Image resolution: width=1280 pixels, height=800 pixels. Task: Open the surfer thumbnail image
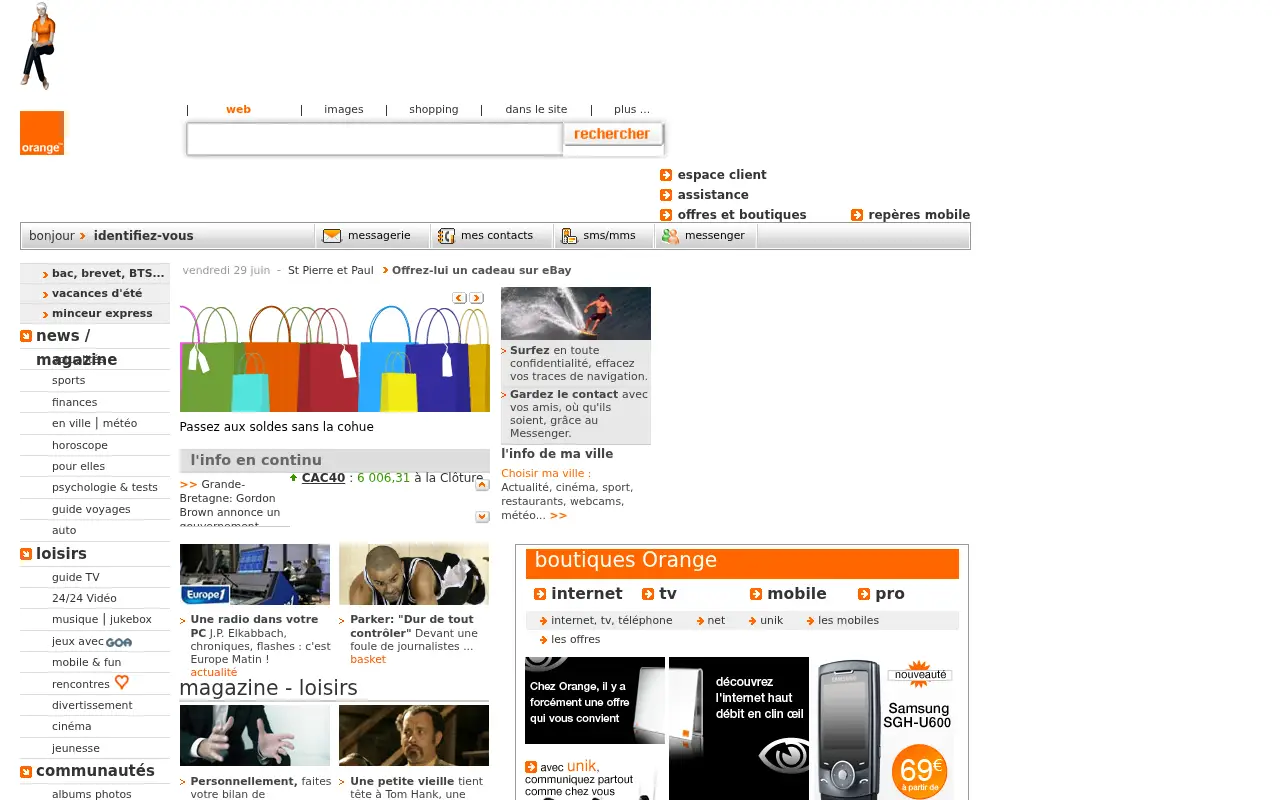click(x=576, y=313)
